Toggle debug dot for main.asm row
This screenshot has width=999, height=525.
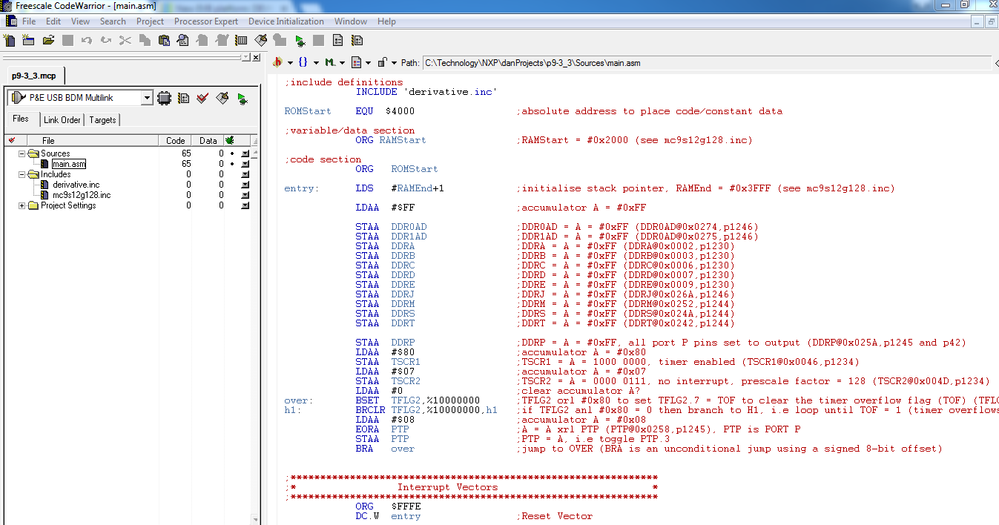(x=232, y=164)
